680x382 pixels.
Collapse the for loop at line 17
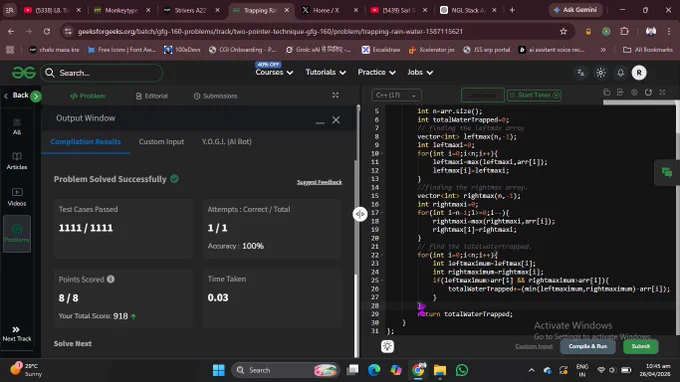(x=382, y=213)
